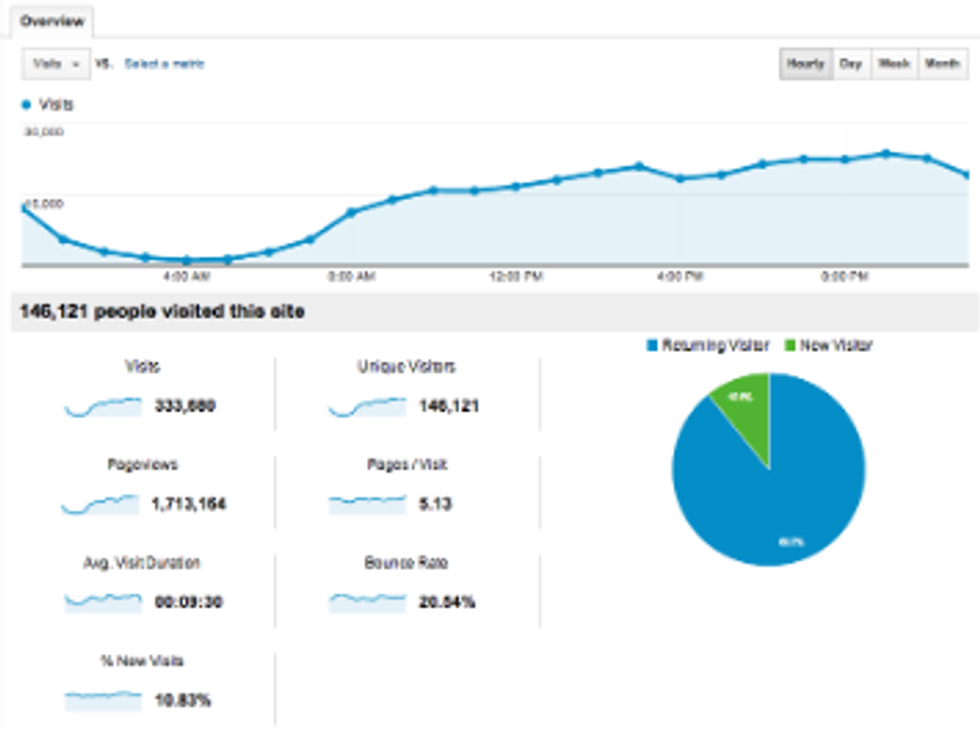Click the Unique Visitors sparkline
Viewport: 980px width, 729px height.
click(367, 407)
